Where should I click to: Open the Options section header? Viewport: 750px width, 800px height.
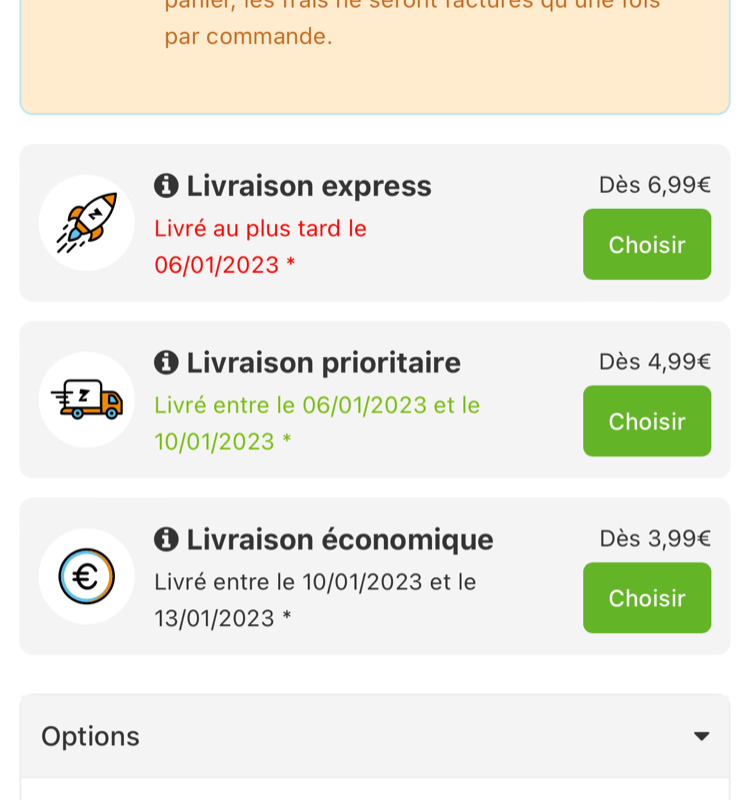(x=375, y=736)
